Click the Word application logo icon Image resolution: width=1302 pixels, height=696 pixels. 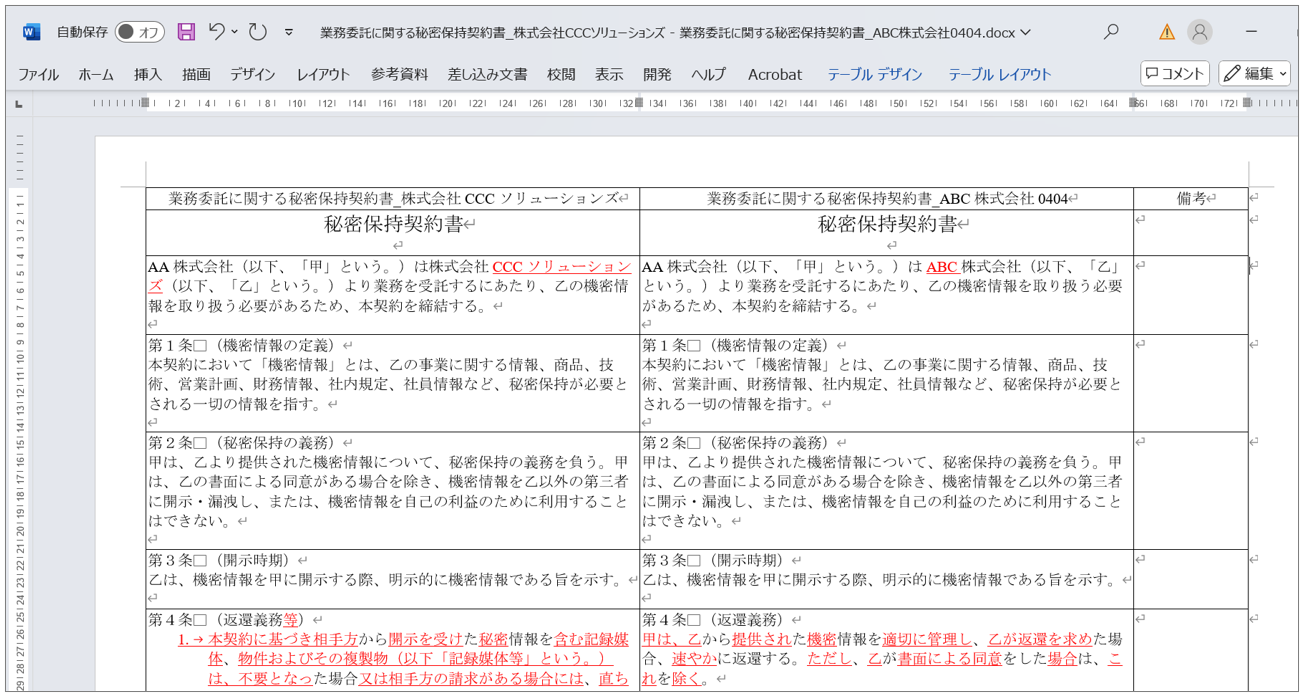coord(31,32)
